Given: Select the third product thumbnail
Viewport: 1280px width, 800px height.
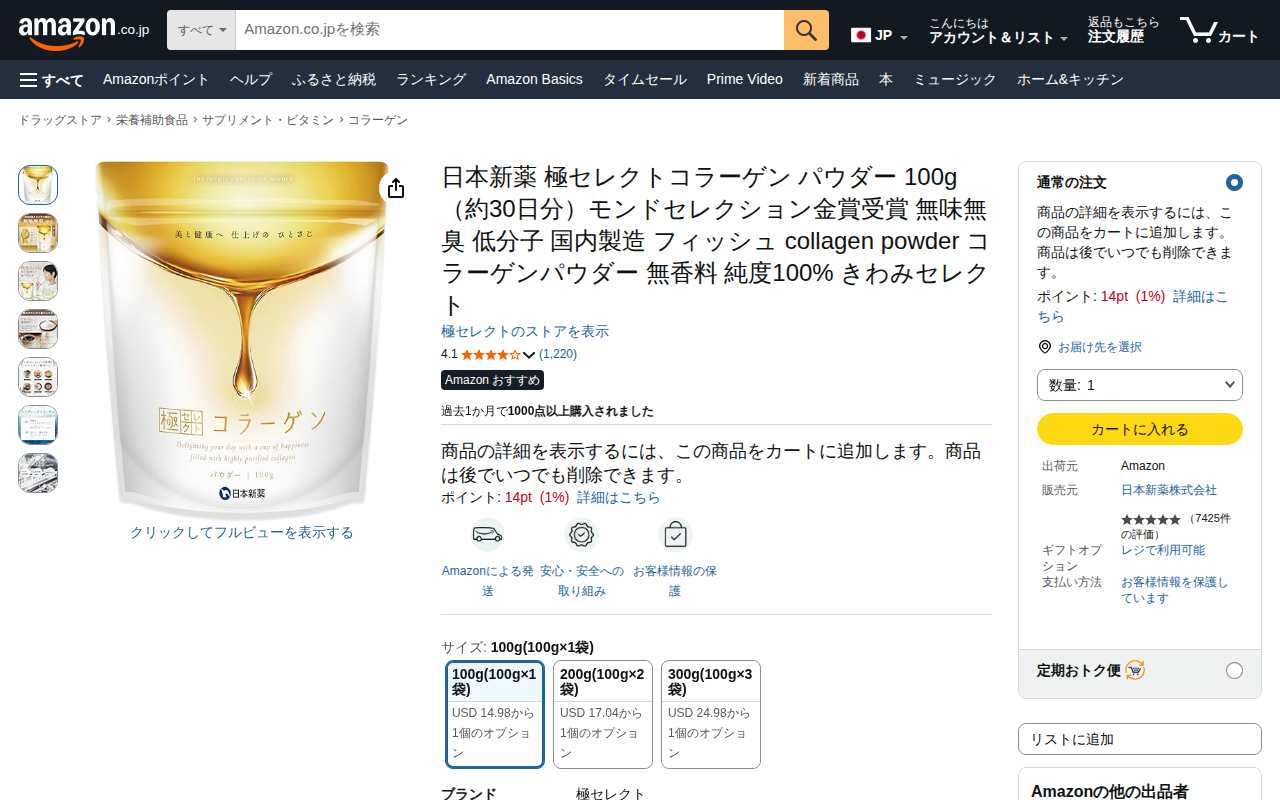Looking at the screenshot, I should pyautogui.click(x=38, y=281).
